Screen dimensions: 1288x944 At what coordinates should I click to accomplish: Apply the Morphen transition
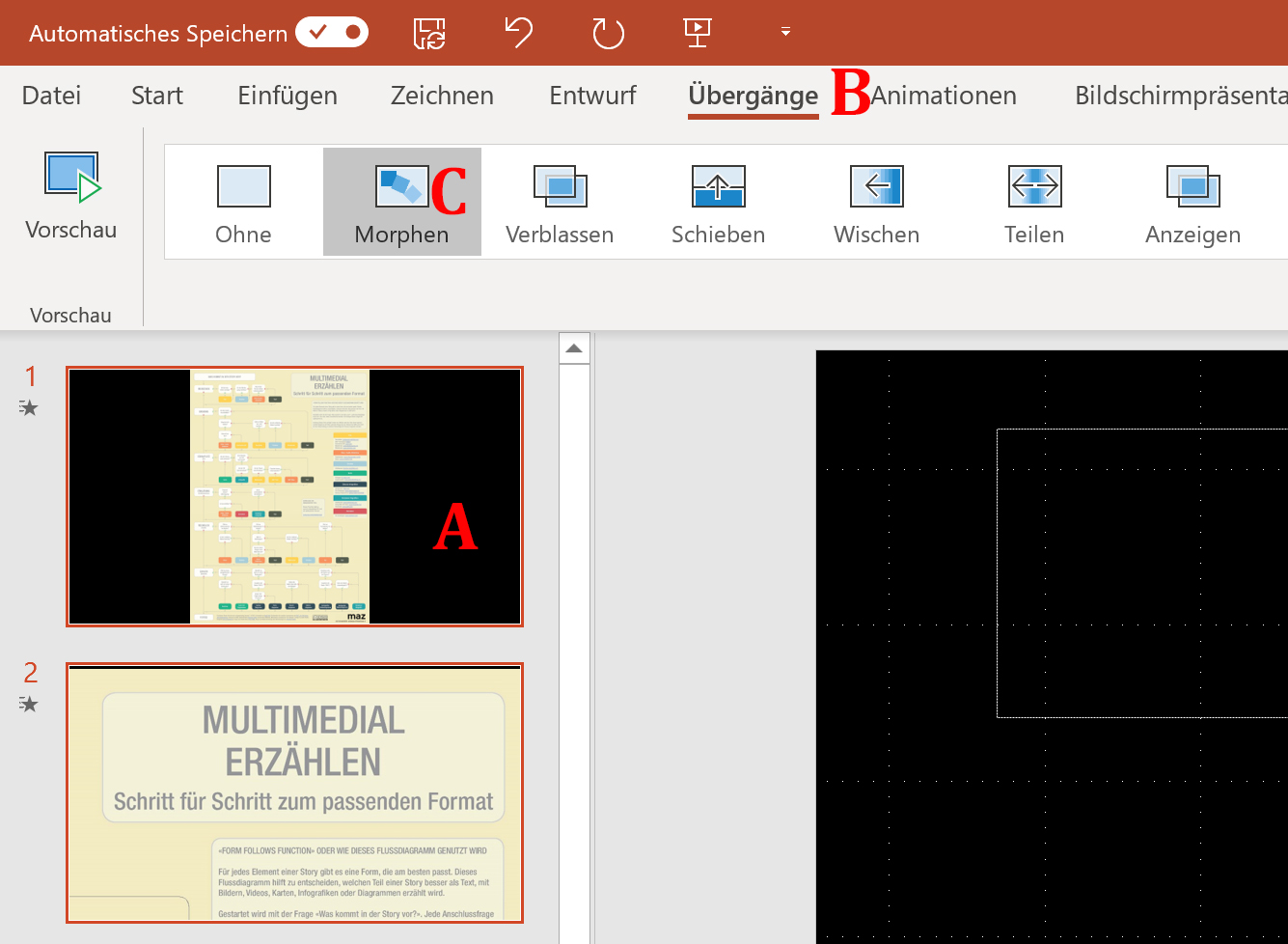coord(401,202)
